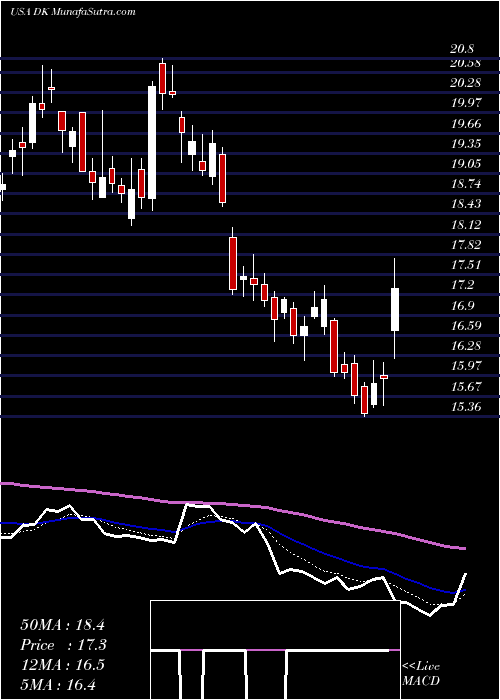
Task: Select the 19.35 axis value
Action: point(466,144)
